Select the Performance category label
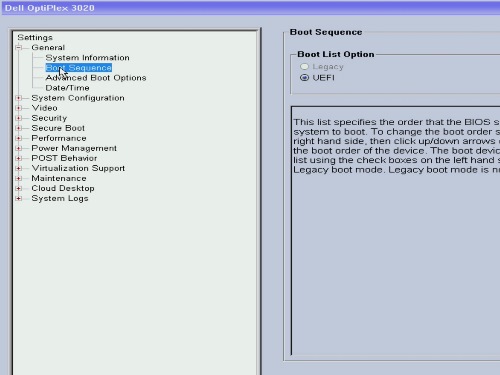 coord(59,138)
